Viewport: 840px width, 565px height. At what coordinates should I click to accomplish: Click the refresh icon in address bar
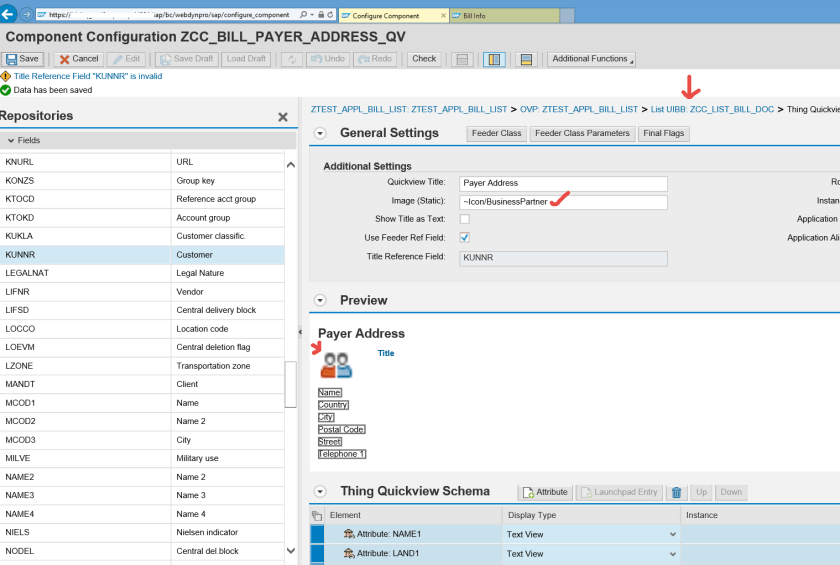tap(330, 14)
